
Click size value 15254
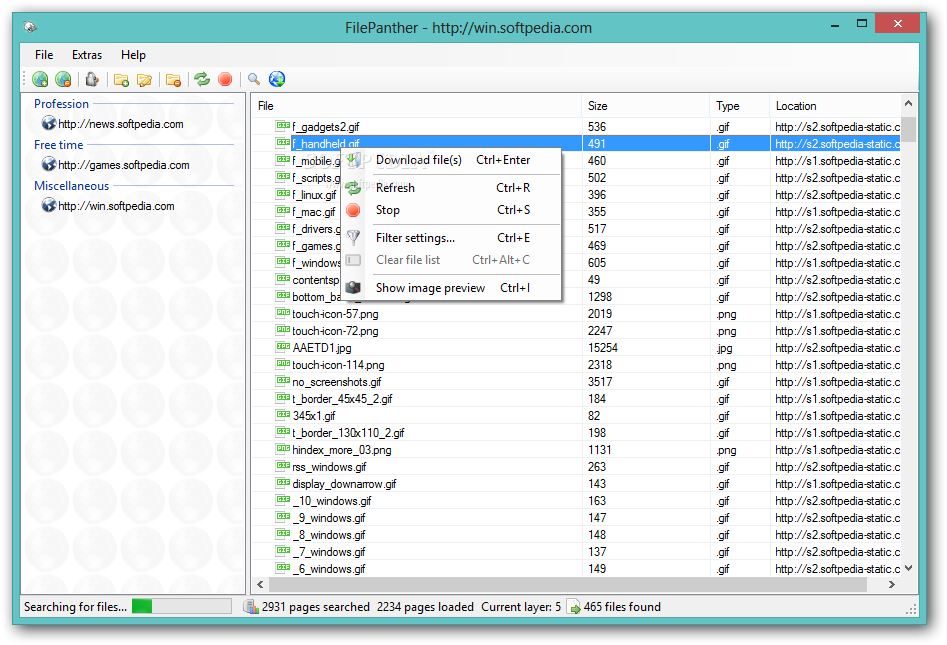[x=603, y=348]
